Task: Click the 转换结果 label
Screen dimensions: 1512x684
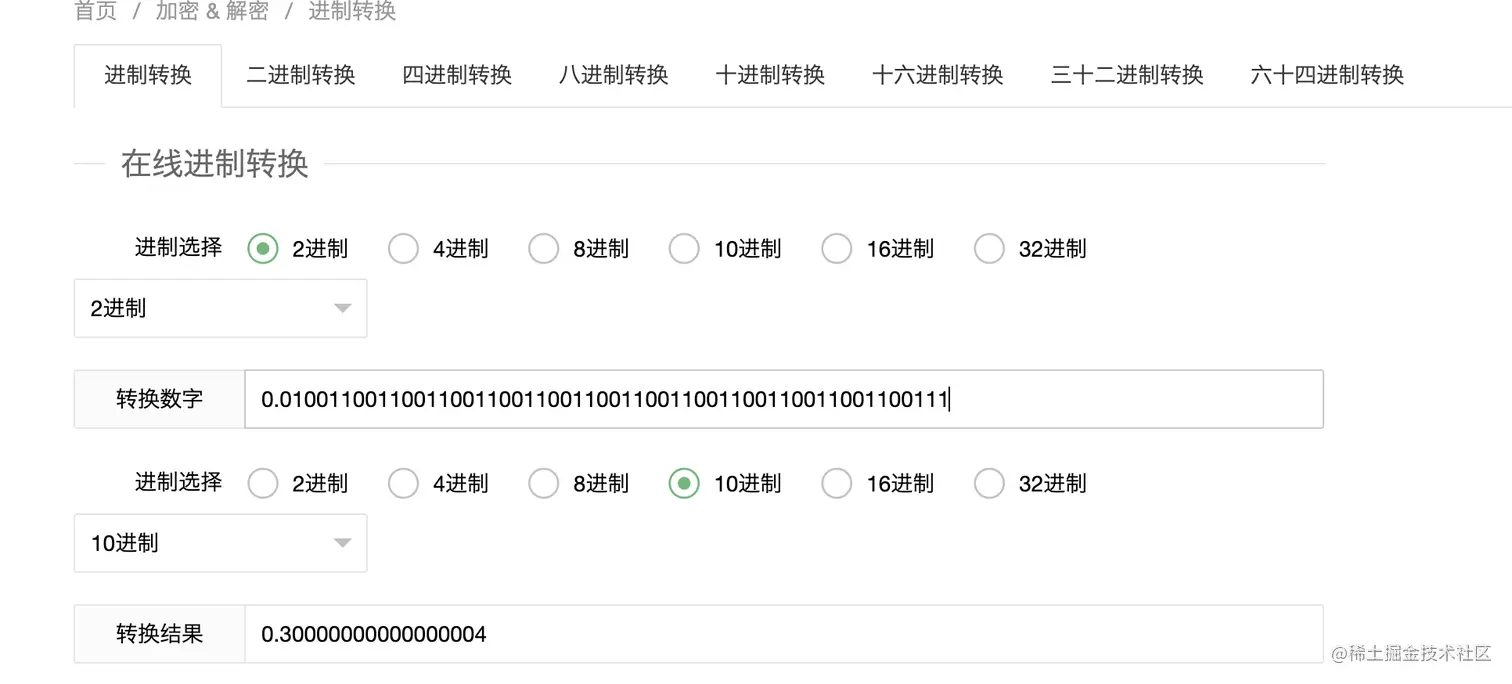Action: pos(160,634)
